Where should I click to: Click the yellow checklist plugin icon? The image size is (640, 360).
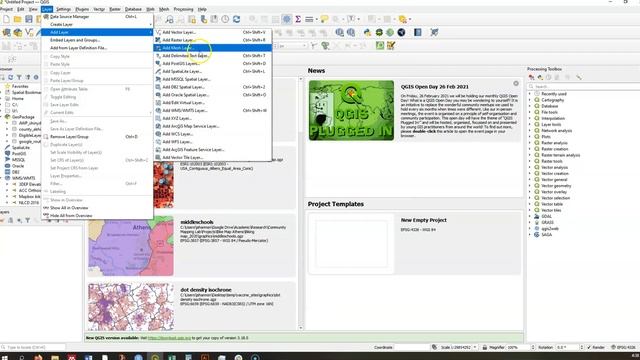coord(391,45)
